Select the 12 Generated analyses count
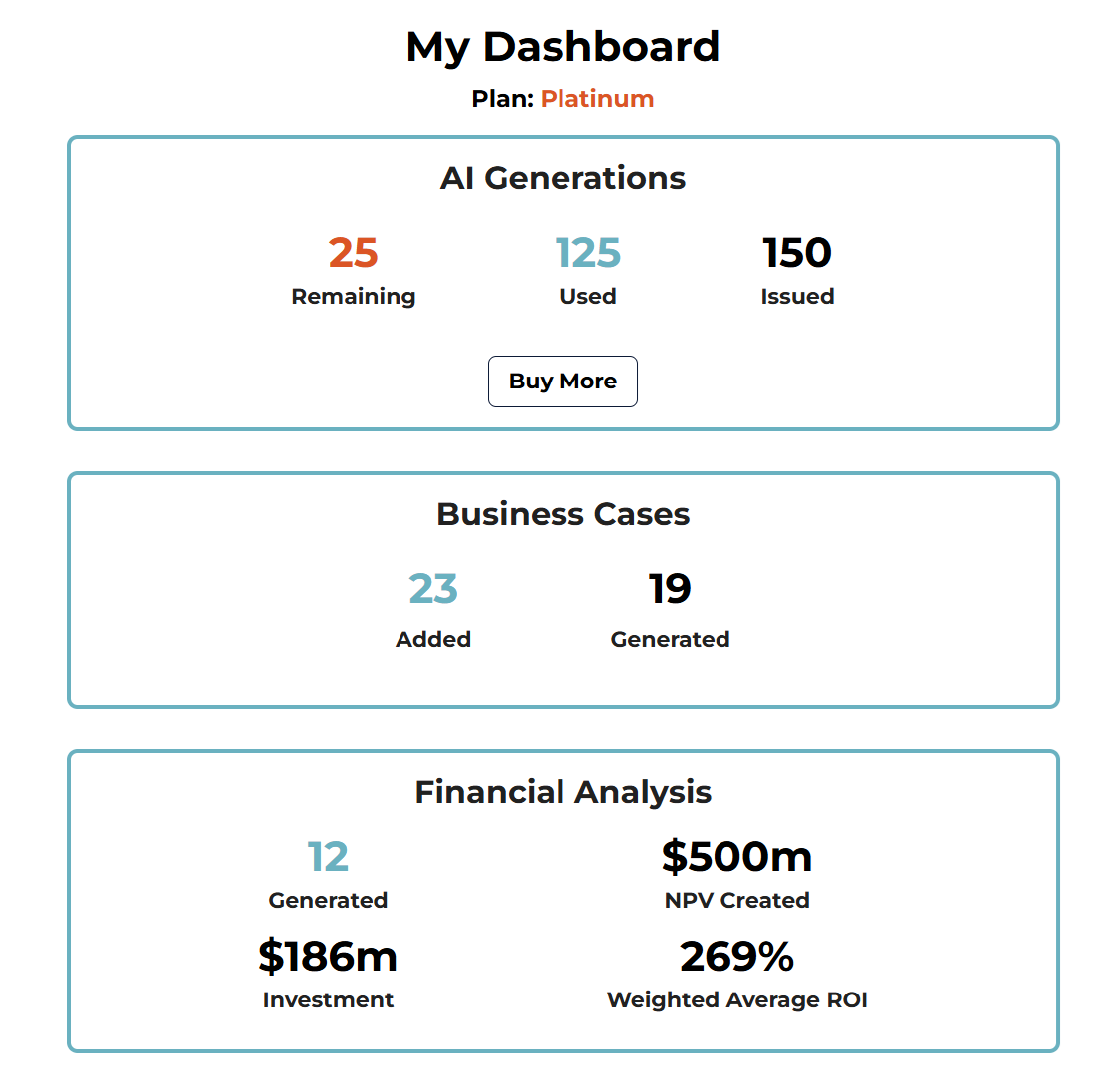 pyautogui.click(x=328, y=855)
